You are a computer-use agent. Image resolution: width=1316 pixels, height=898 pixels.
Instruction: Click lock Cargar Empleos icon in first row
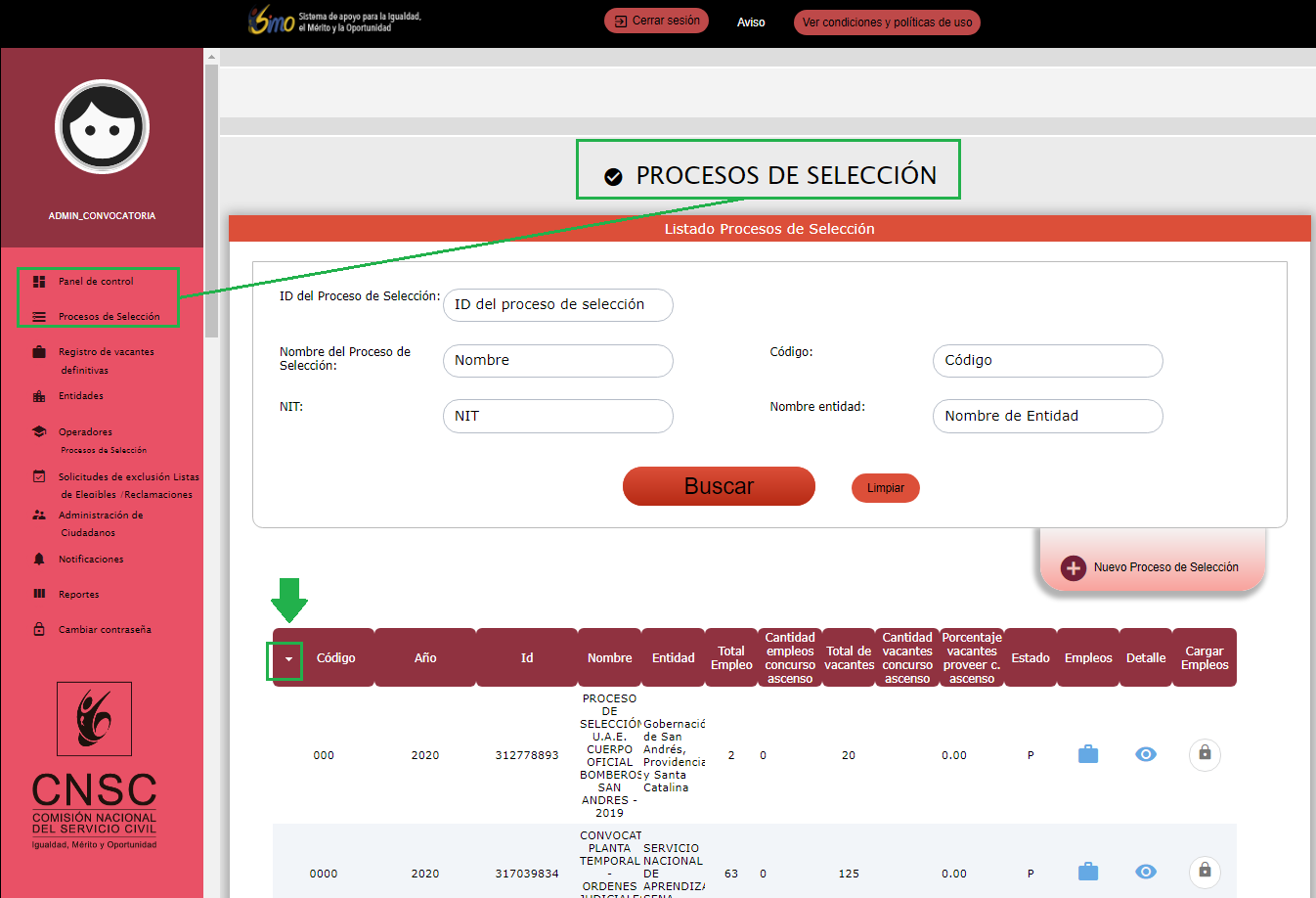tap(1205, 754)
